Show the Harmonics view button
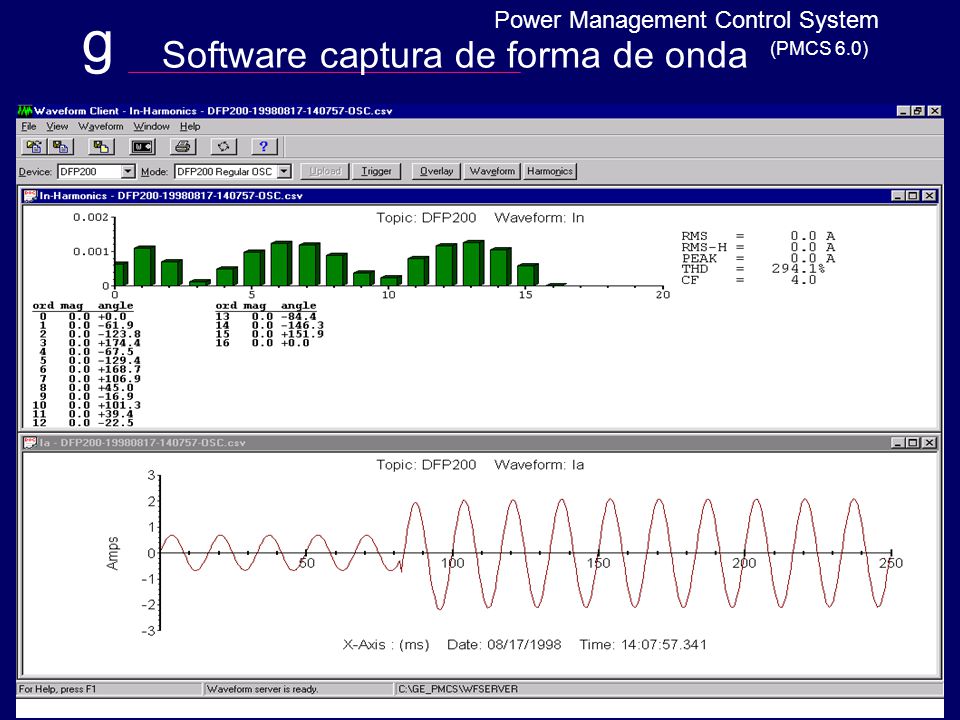The image size is (960, 720). click(x=550, y=171)
